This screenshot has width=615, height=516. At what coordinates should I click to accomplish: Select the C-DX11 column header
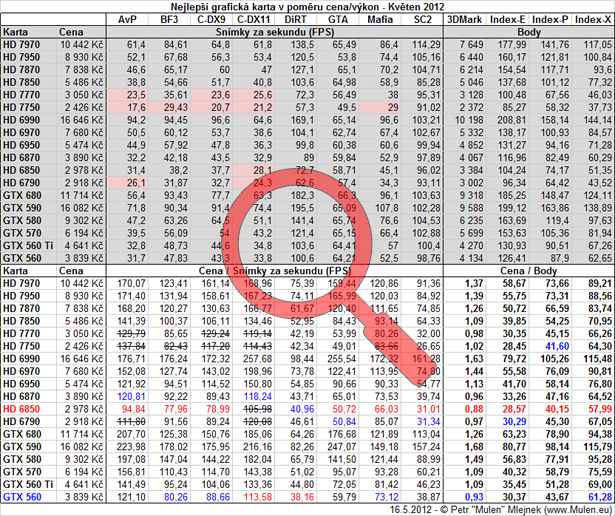(x=254, y=20)
